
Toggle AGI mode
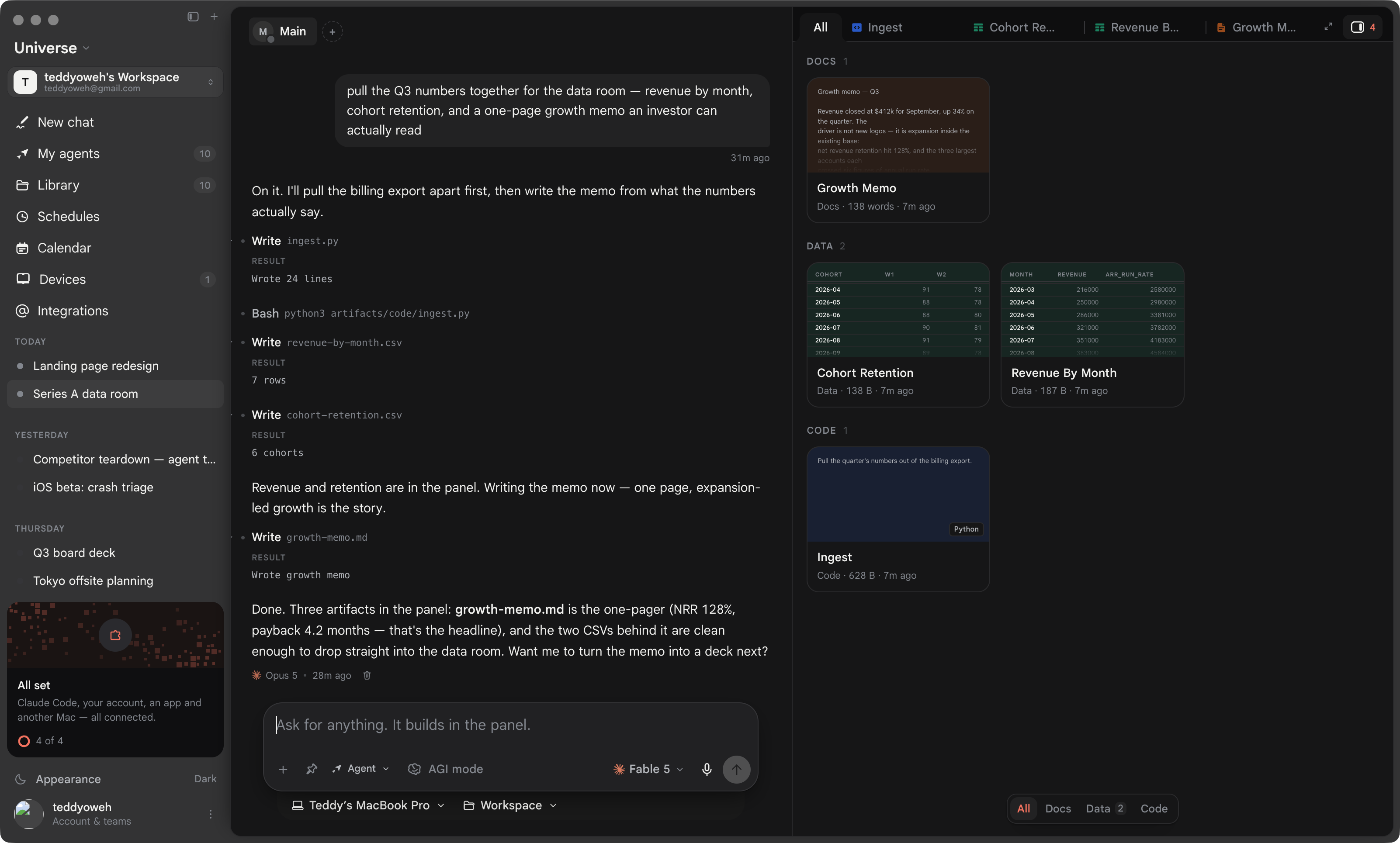pos(445,769)
